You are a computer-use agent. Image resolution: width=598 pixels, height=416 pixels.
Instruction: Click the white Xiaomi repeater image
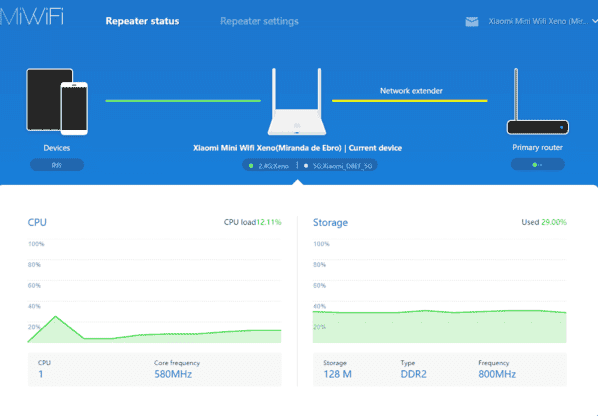pyautogui.click(x=297, y=102)
